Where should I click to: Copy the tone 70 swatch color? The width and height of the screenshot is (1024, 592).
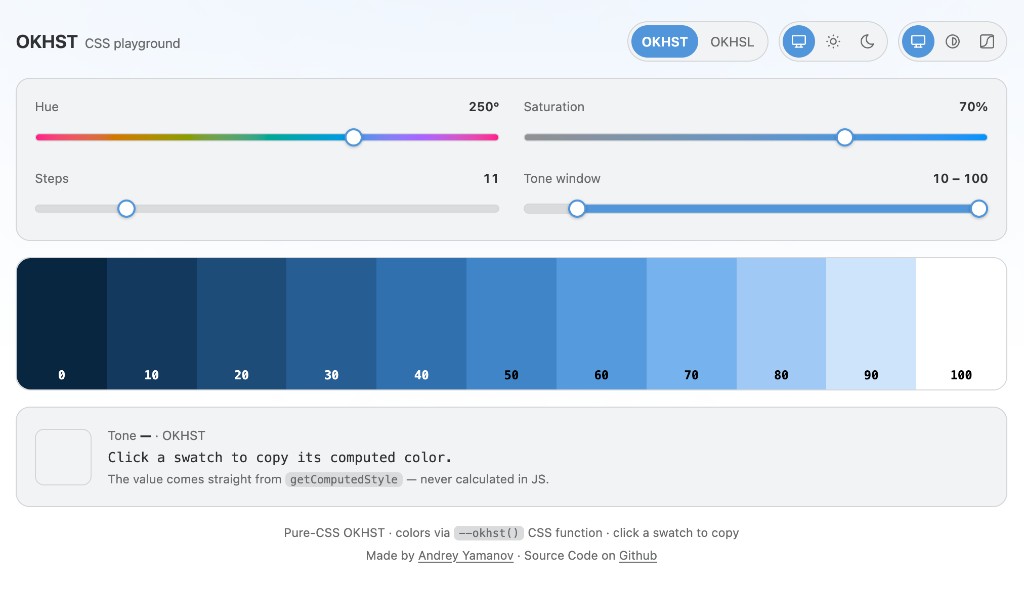[692, 323]
